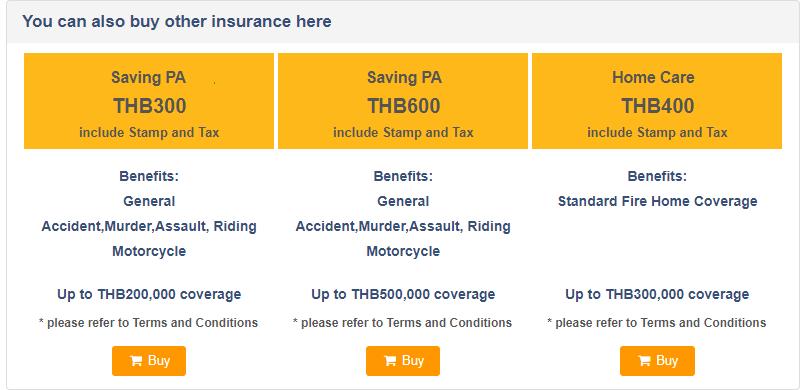Click the cart icon for Home Care plan
This screenshot has height=390, width=808.
(x=644, y=361)
